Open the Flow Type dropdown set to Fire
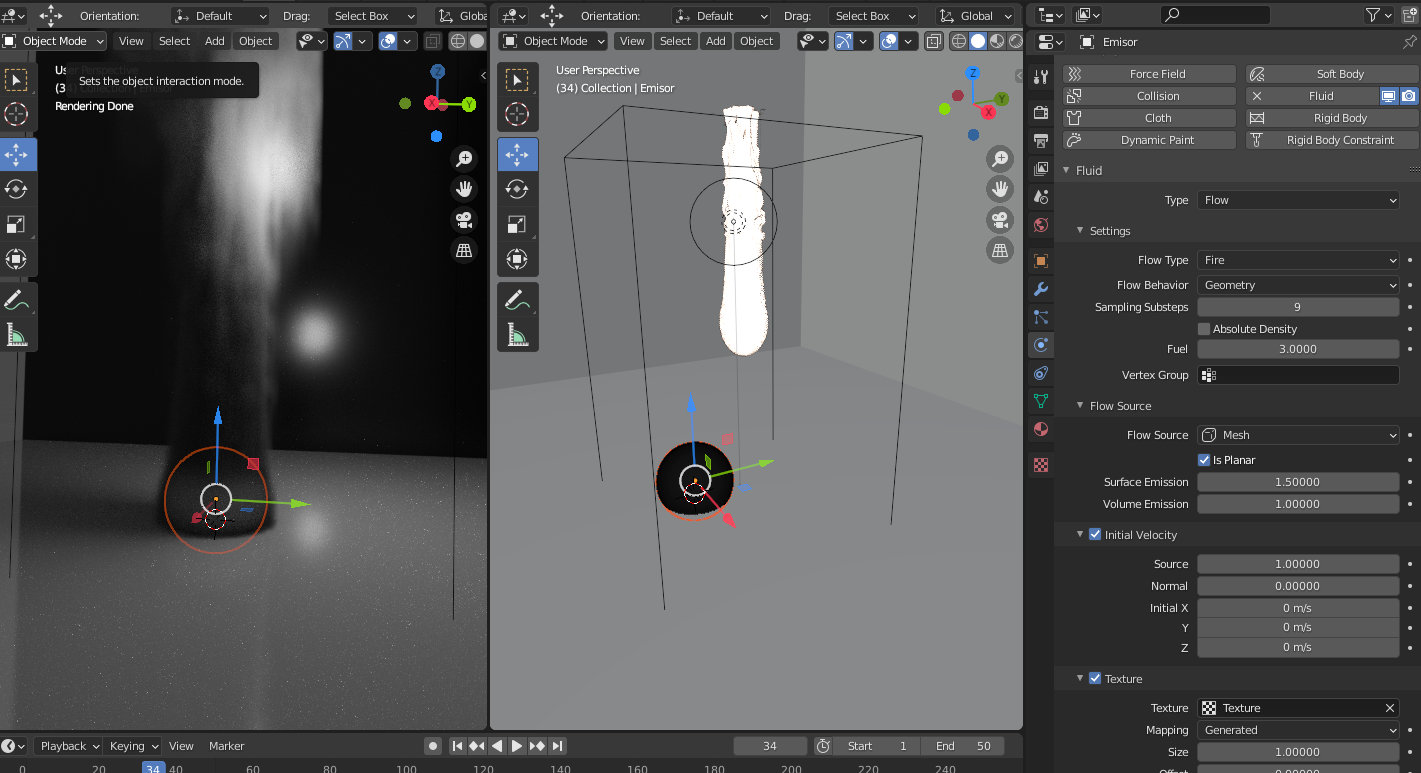This screenshot has height=773, width=1421. pyautogui.click(x=1299, y=260)
